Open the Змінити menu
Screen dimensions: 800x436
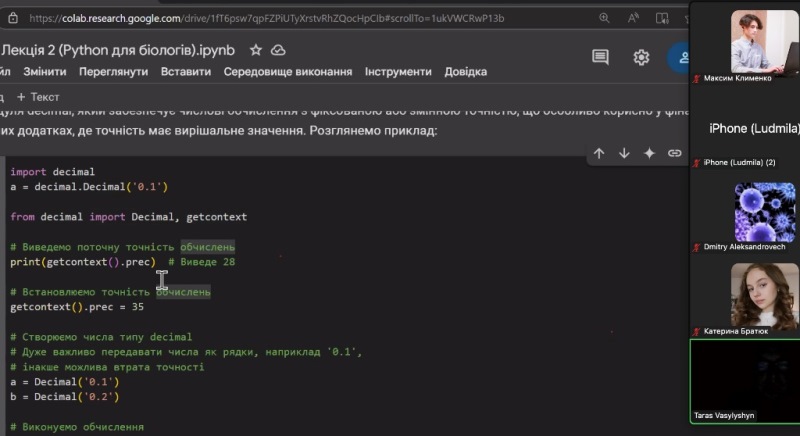tap(45, 72)
